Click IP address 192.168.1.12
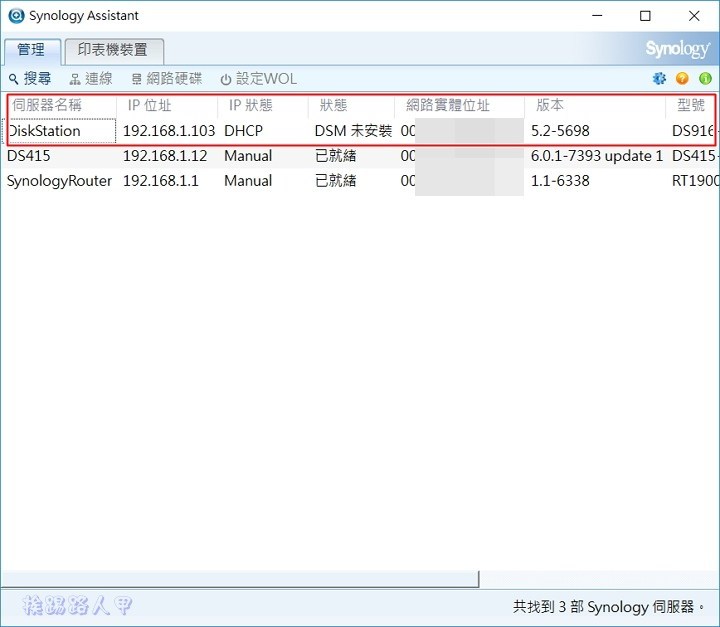Viewport: 720px width, 627px height. [x=165, y=156]
